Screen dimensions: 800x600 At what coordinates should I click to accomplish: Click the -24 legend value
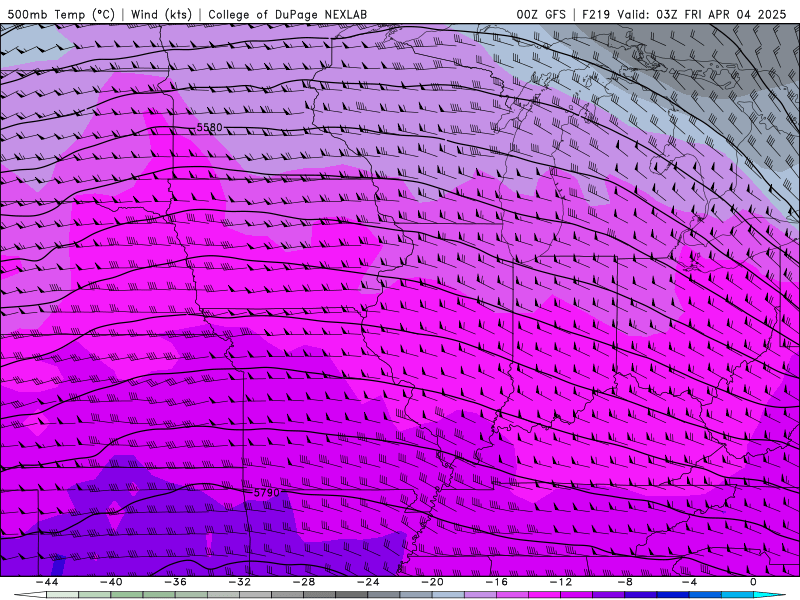(368, 582)
